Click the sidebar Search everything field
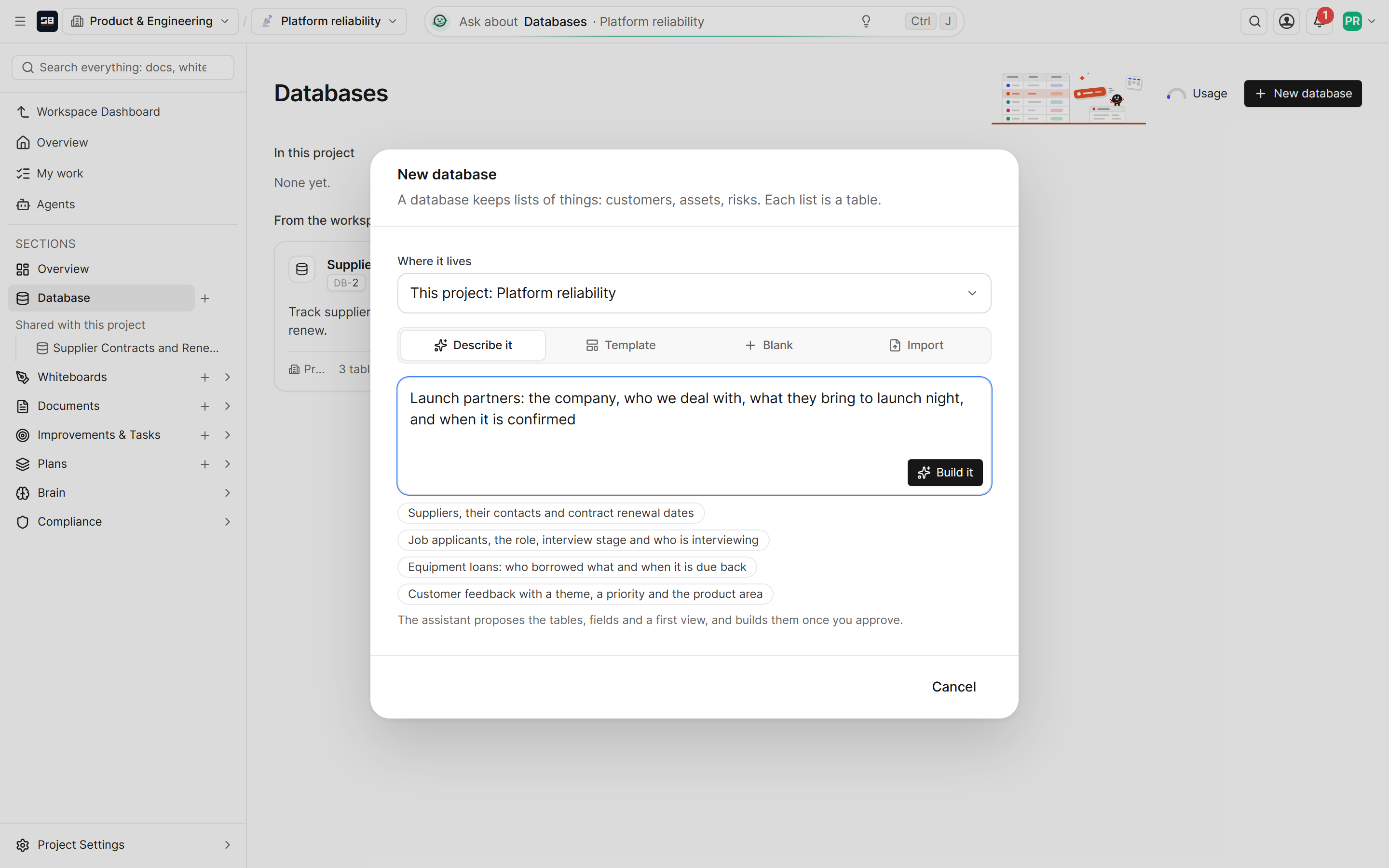Image resolution: width=1389 pixels, height=868 pixels. point(123,67)
